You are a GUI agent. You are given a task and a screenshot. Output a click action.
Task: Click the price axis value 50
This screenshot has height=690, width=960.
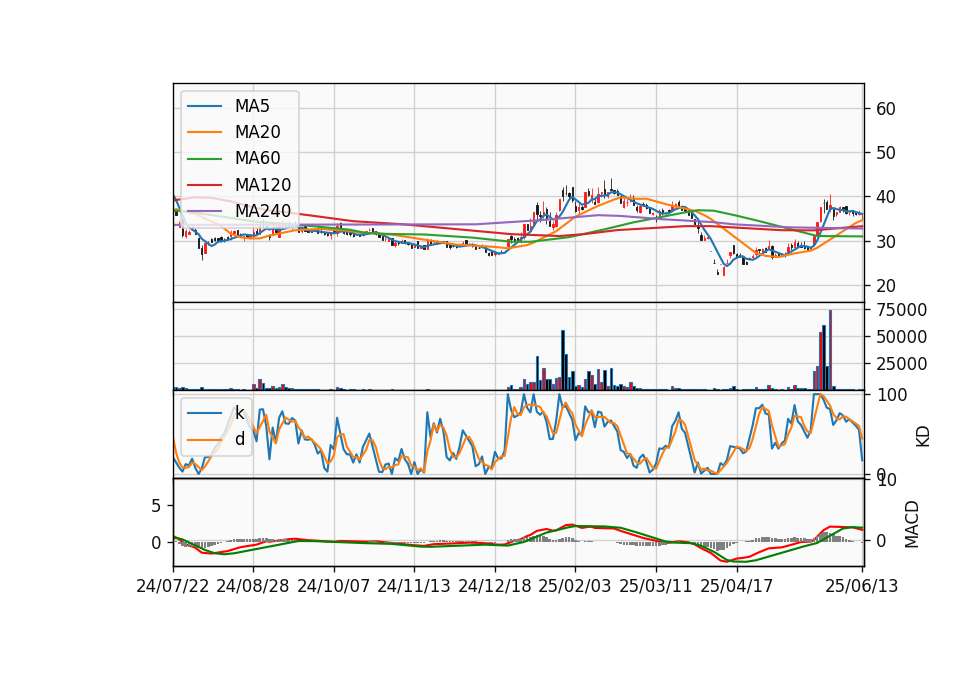(x=886, y=153)
